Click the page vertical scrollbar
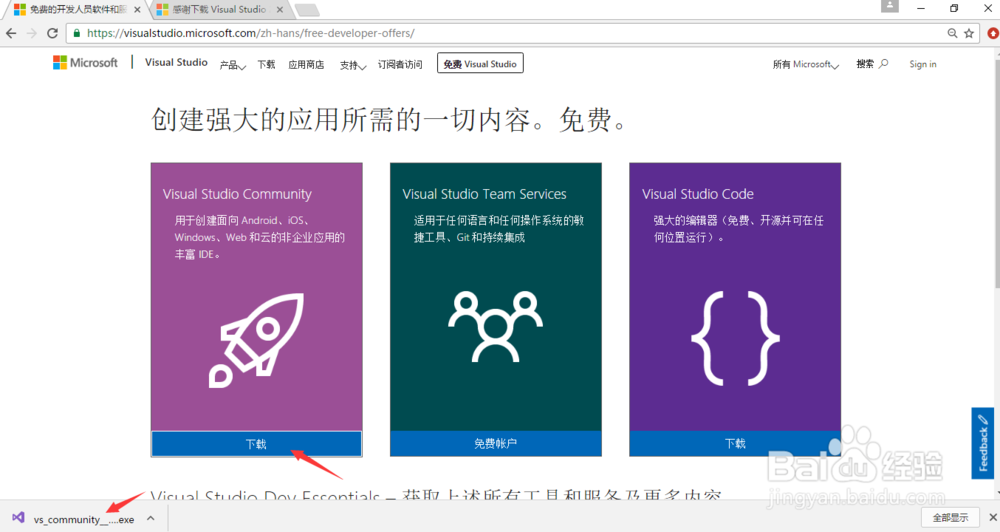The width and height of the screenshot is (1000, 532). 995,172
